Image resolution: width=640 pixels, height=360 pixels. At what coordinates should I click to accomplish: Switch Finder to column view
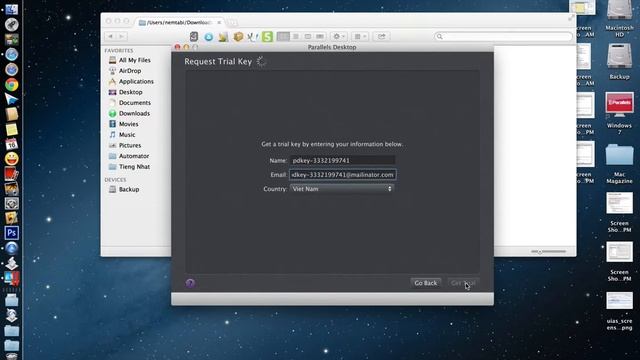point(308,36)
